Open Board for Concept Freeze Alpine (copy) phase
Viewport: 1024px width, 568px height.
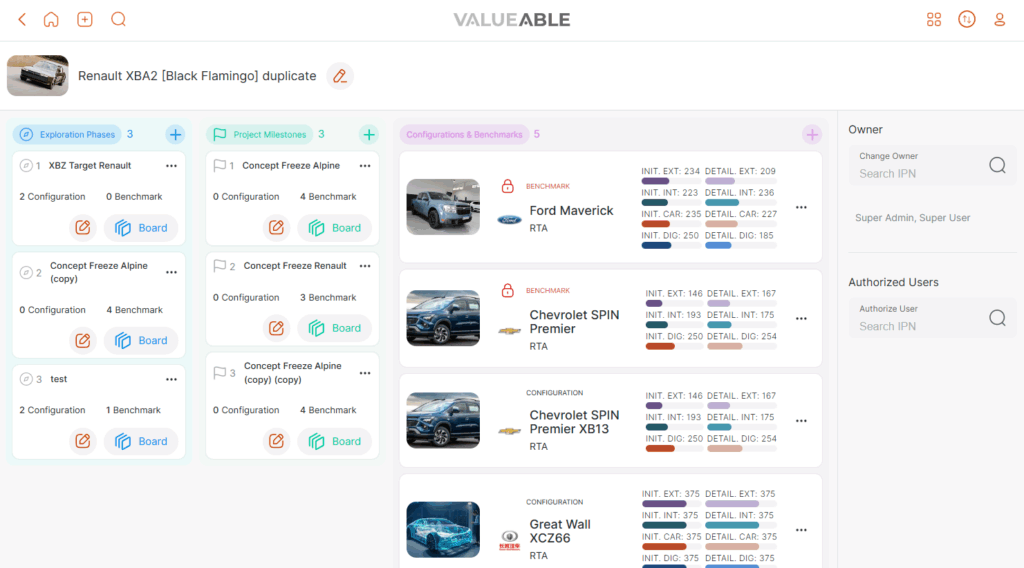pyautogui.click(x=141, y=340)
